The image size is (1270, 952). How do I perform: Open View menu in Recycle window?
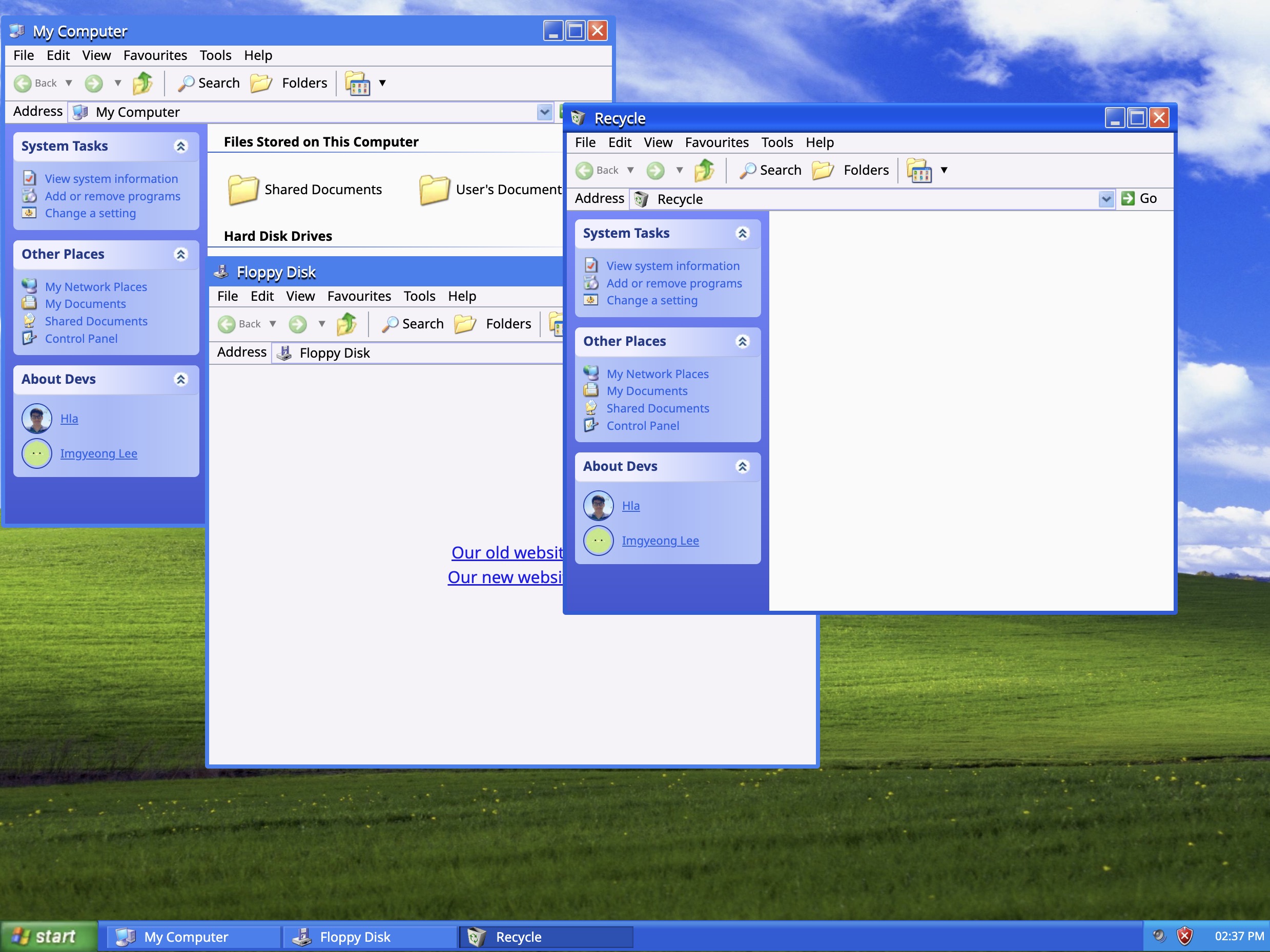[x=658, y=142]
